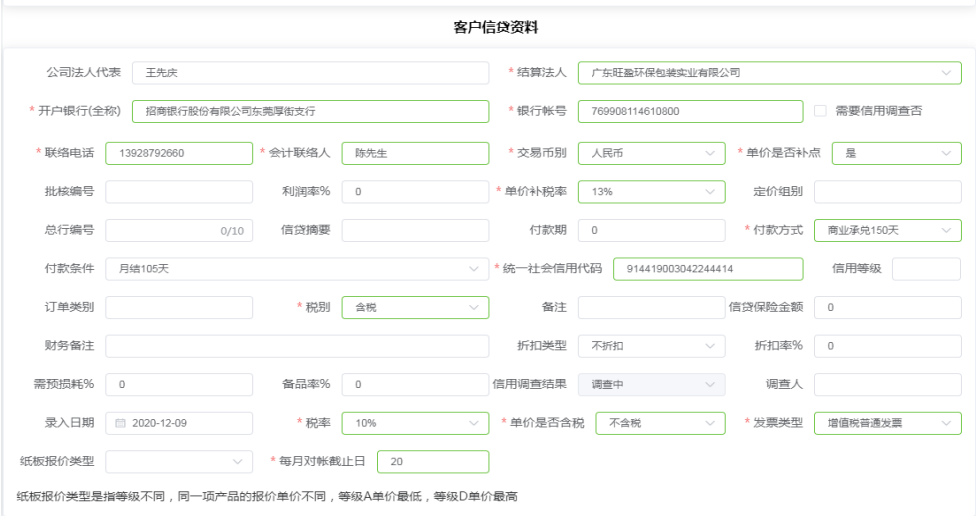
Task: Focus the 信贷保险金额 input field
Action: [888, 308]
